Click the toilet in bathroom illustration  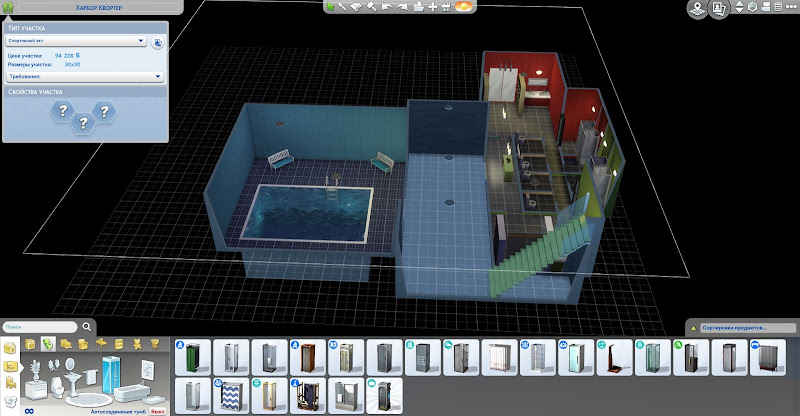(x=57, y=388)
